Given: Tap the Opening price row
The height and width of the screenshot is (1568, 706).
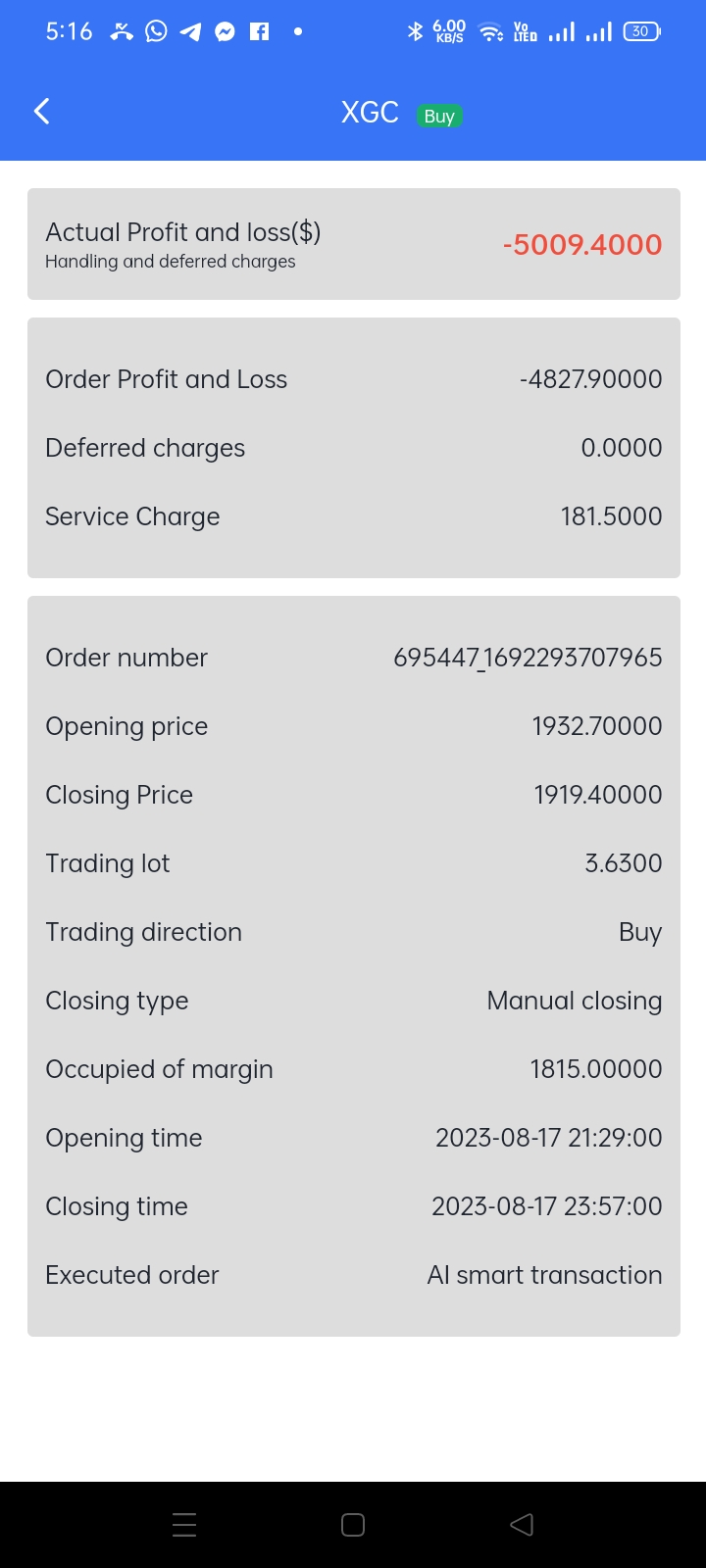Looking at the screenshot, I should [353, 726].
